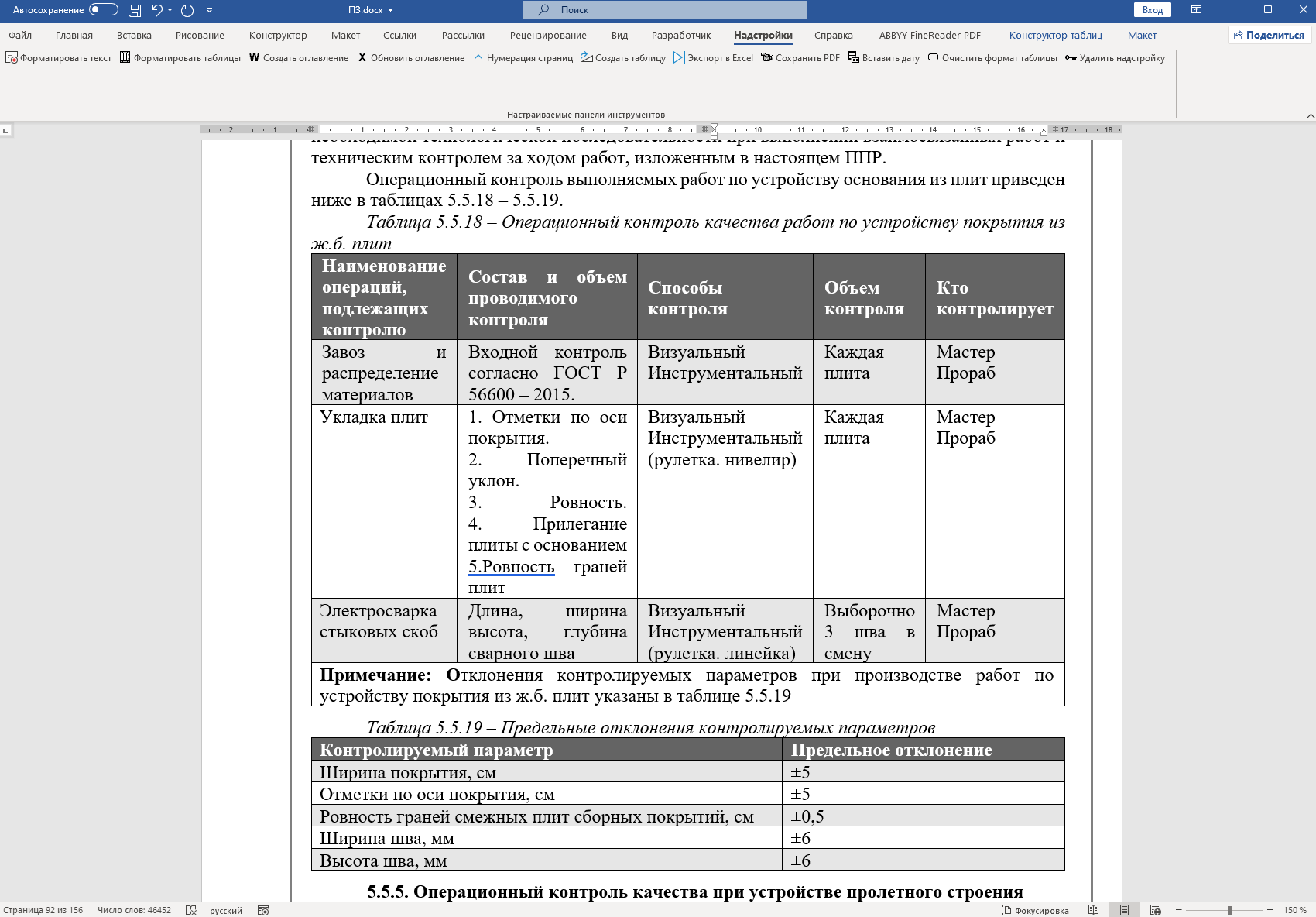
Task: Open the Undo history dropdown arrow
Action: click(170, 10)
